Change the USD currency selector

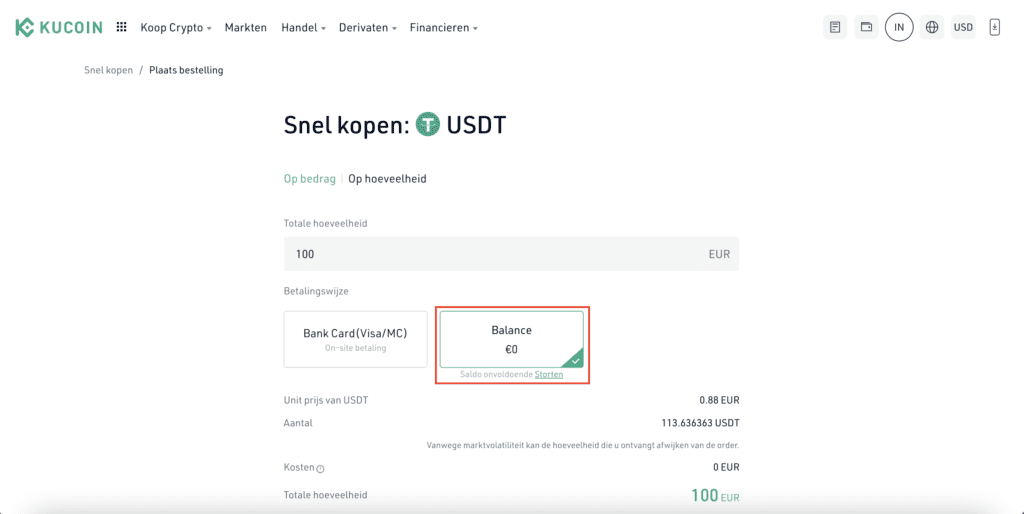tap(963, 27)
